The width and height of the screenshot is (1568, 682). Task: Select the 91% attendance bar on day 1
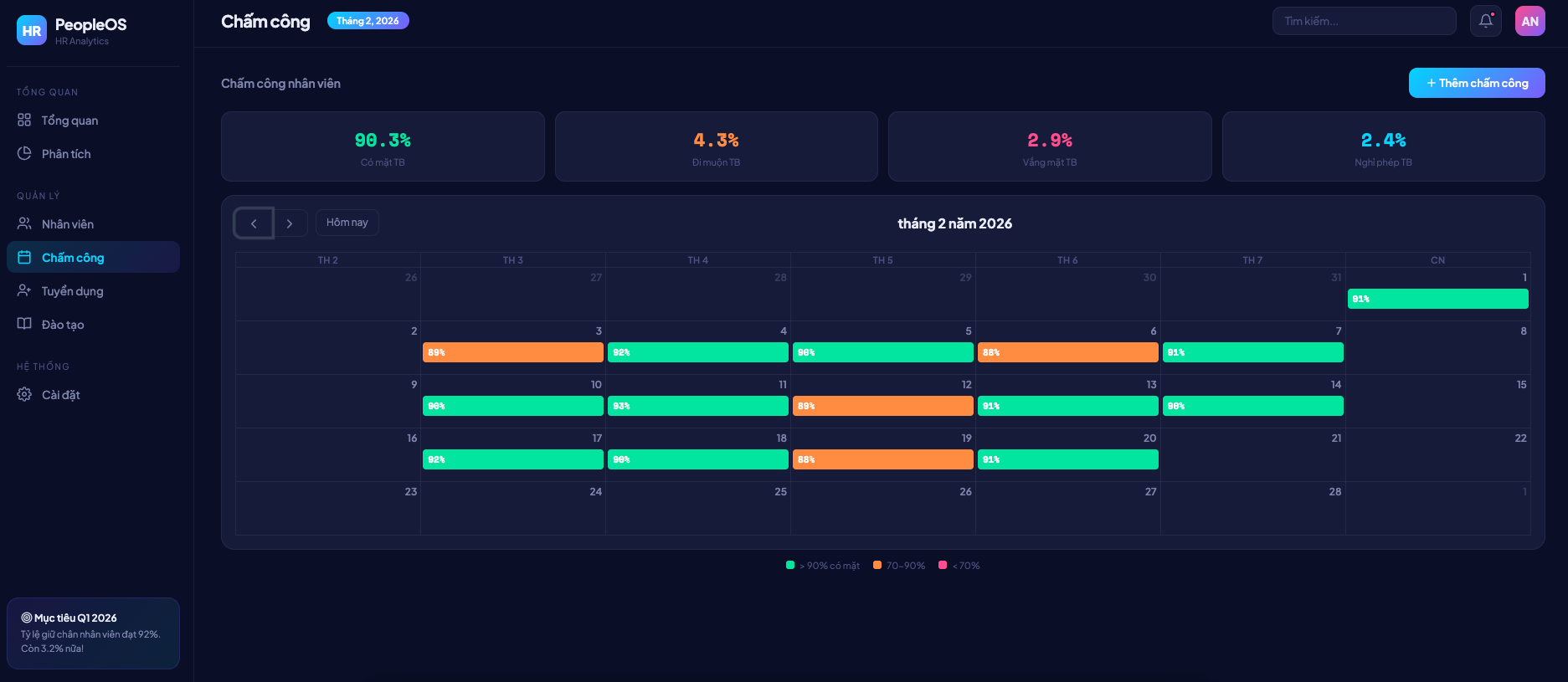click(1437, 299)
